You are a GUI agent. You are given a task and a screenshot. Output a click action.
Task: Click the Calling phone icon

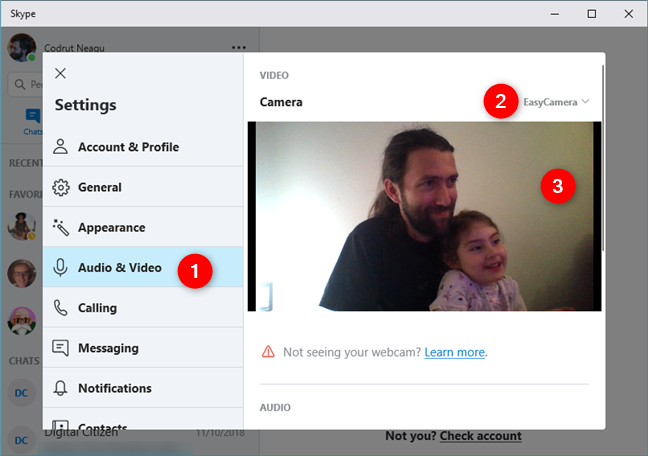[x=61, y=308]
